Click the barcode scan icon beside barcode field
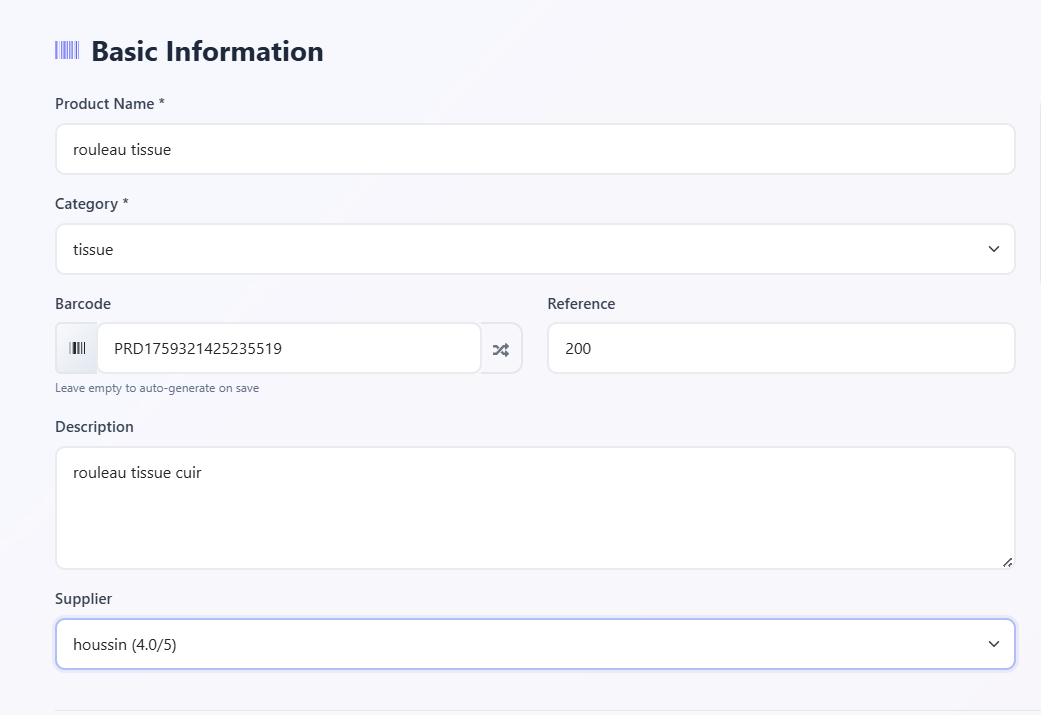Image resolution: width=1041 pixels, height=715 pixels. tap(77, 348)
